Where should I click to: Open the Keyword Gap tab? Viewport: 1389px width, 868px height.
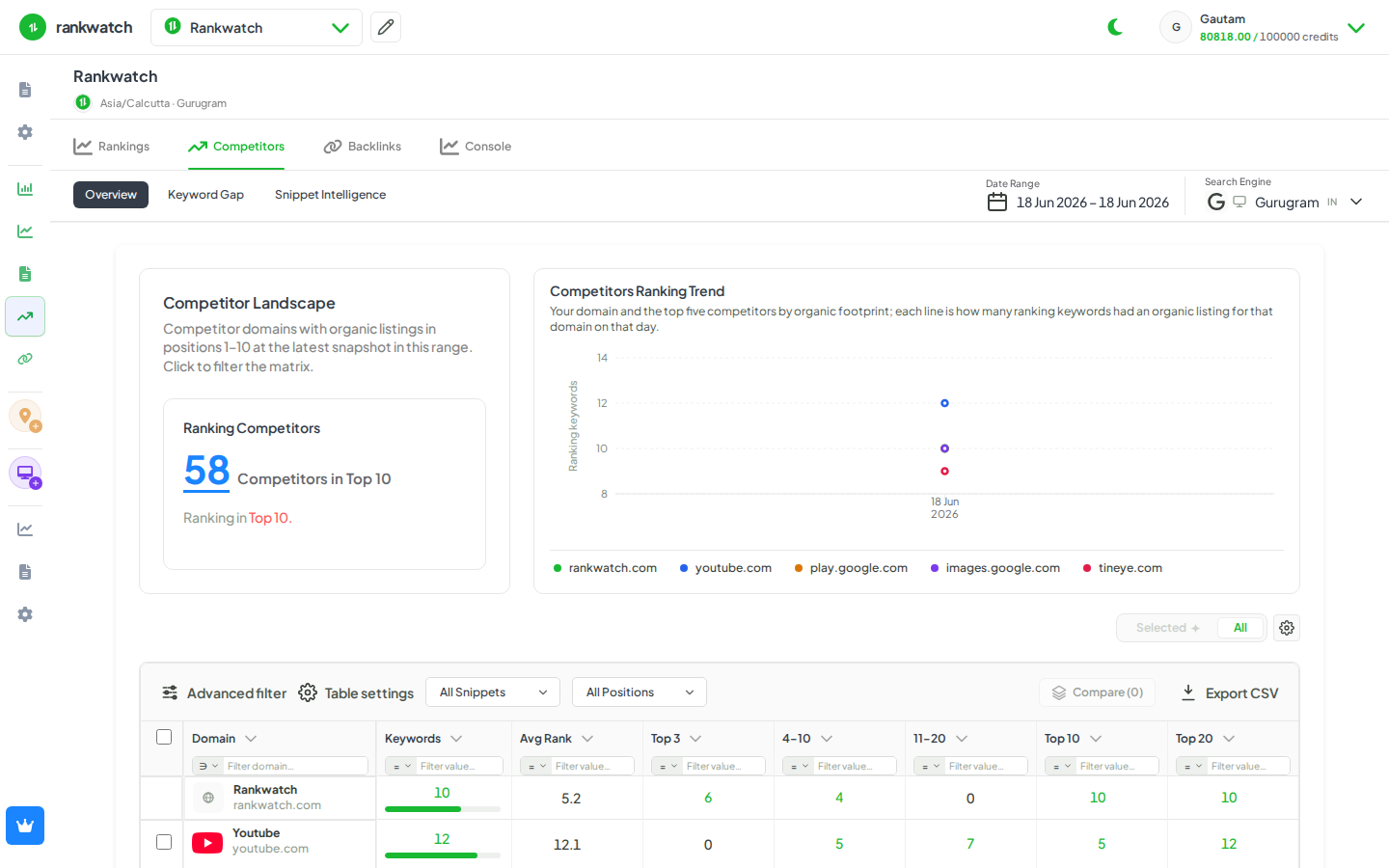(x=205, y=195)
